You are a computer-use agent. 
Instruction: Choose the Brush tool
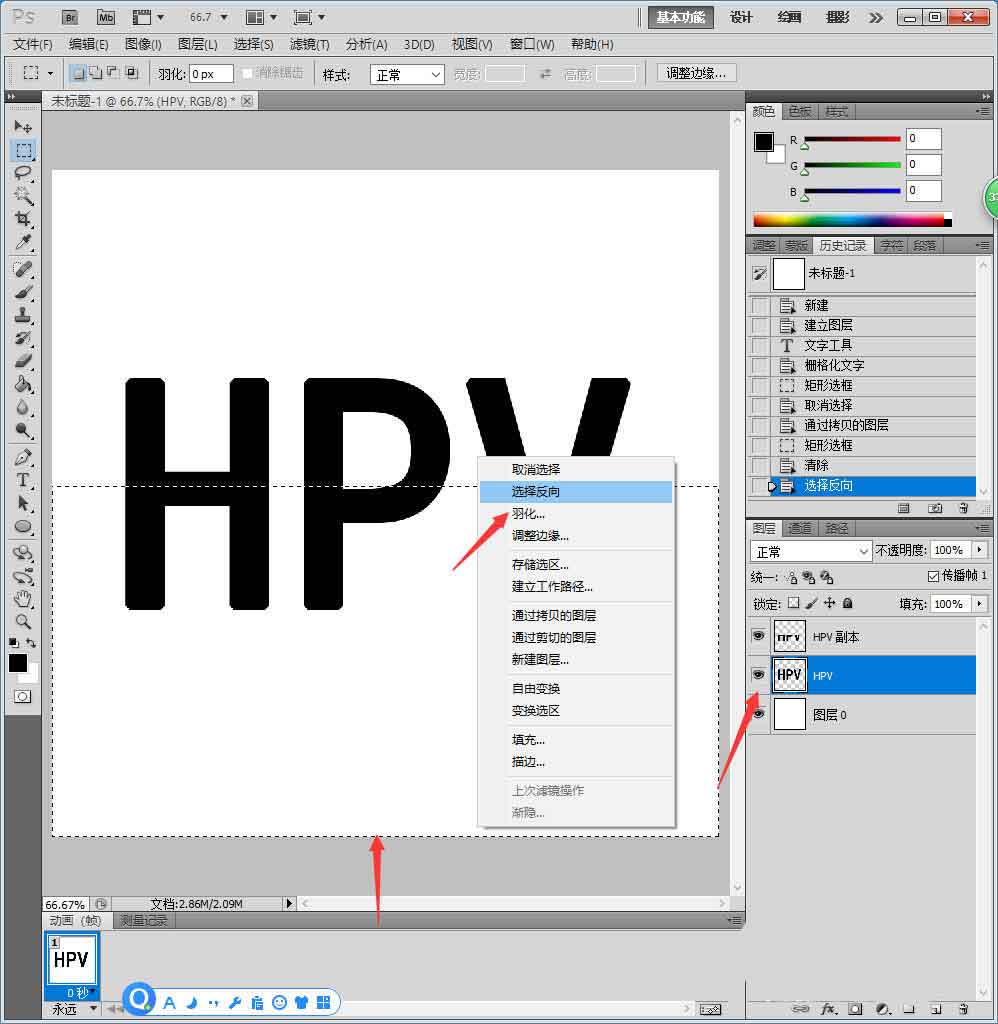(23, 293)
